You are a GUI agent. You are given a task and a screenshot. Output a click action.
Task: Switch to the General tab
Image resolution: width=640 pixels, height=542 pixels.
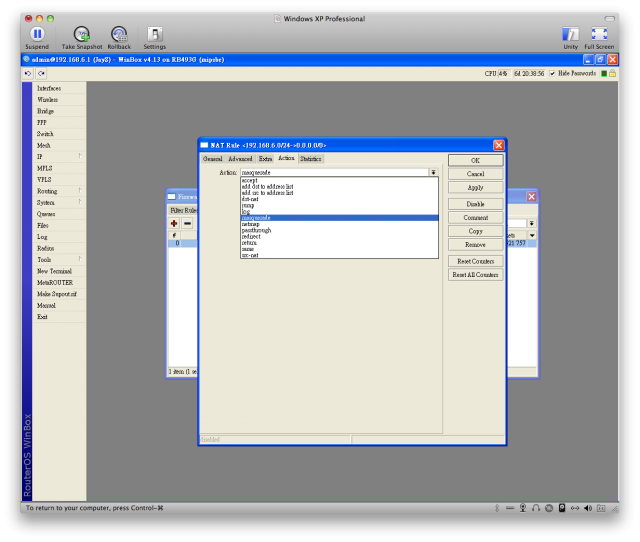213,159
